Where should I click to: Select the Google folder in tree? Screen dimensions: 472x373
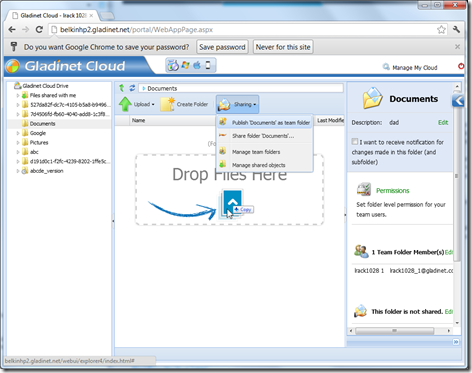(x=38, y=133)
